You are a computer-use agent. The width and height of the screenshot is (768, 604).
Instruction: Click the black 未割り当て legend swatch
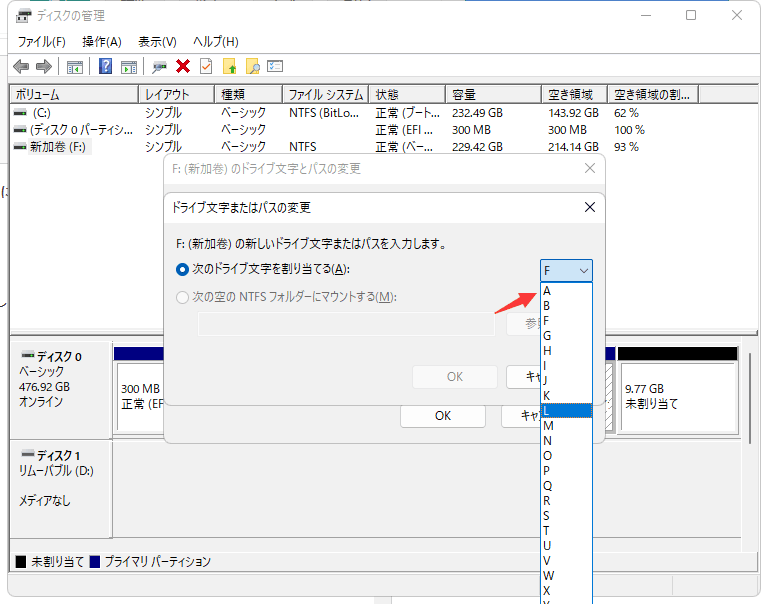click(21, 561)
